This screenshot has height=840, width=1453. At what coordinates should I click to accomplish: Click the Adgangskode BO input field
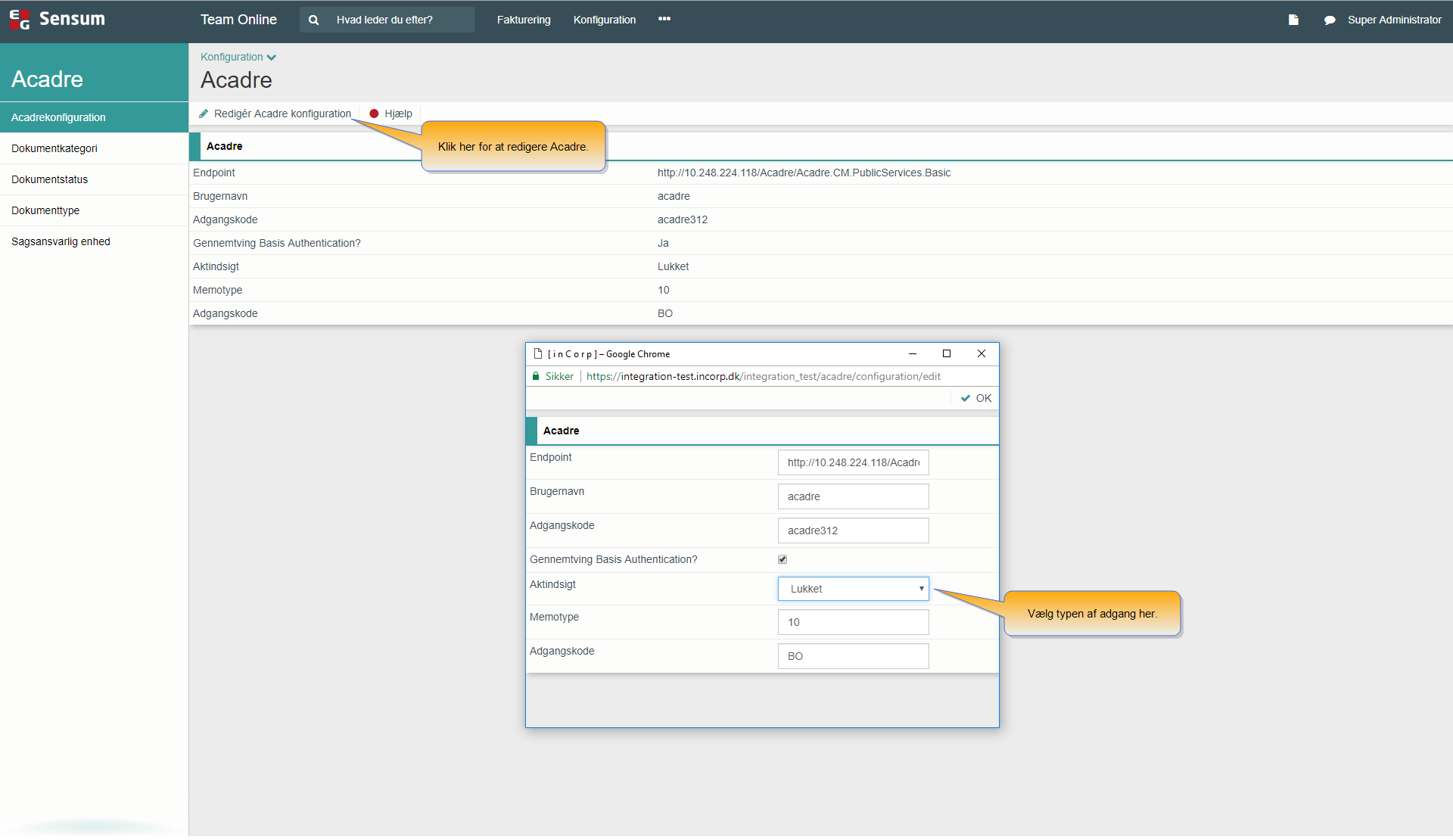point(853,656)
